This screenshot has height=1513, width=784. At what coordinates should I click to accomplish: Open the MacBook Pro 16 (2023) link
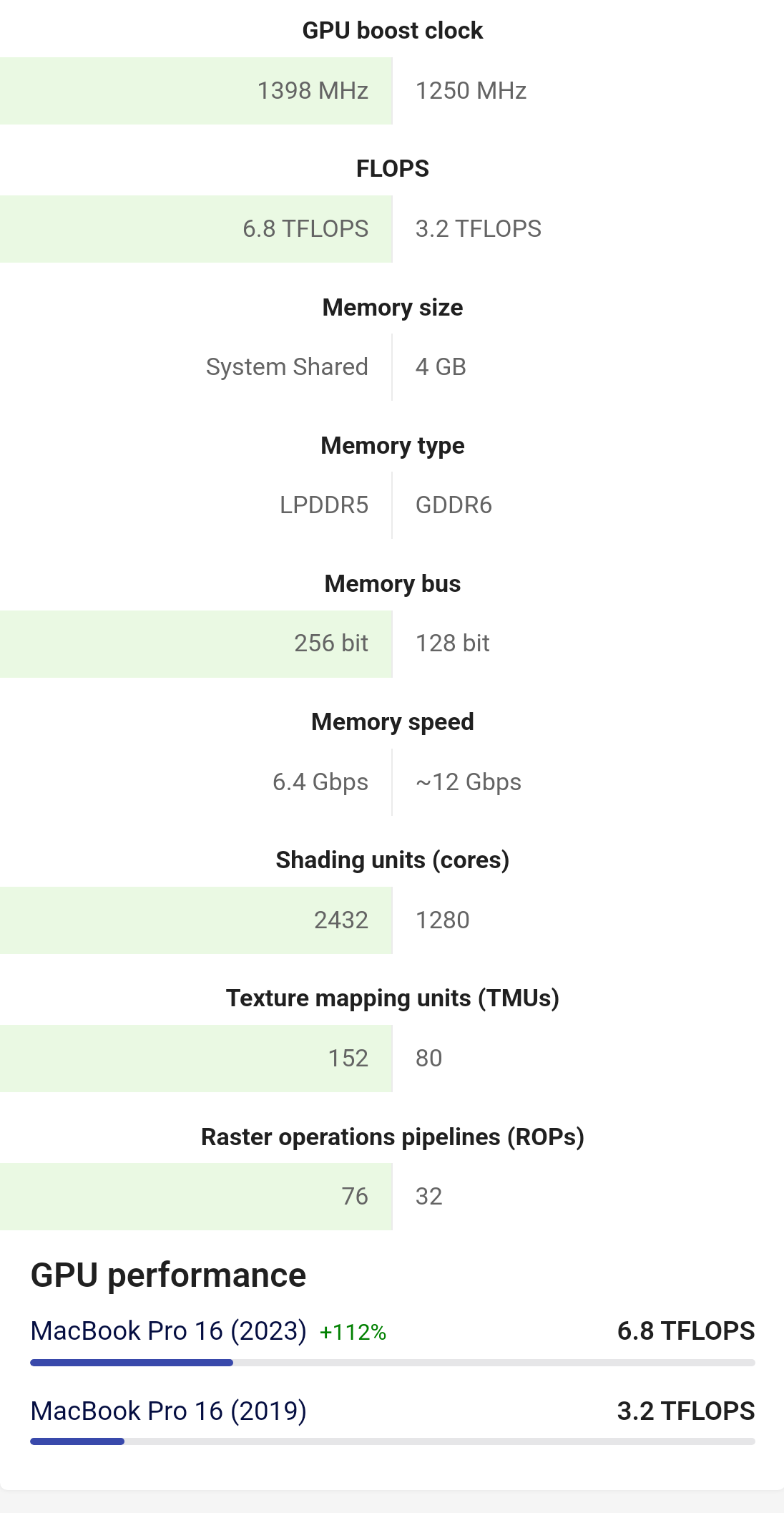pos(168,1330)
